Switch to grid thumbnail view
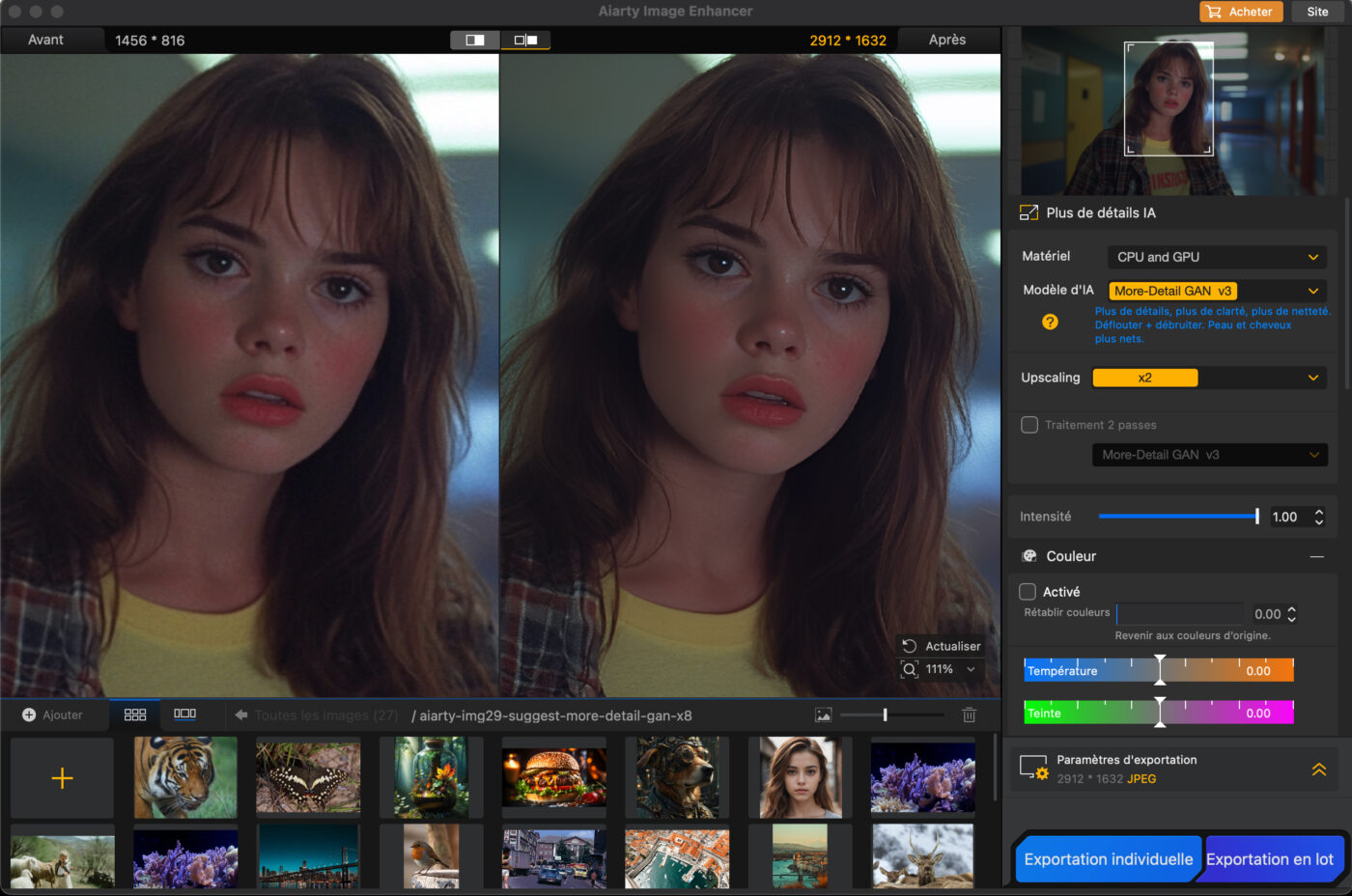The width and height of the screenshot is (1352, 896). 135,714
